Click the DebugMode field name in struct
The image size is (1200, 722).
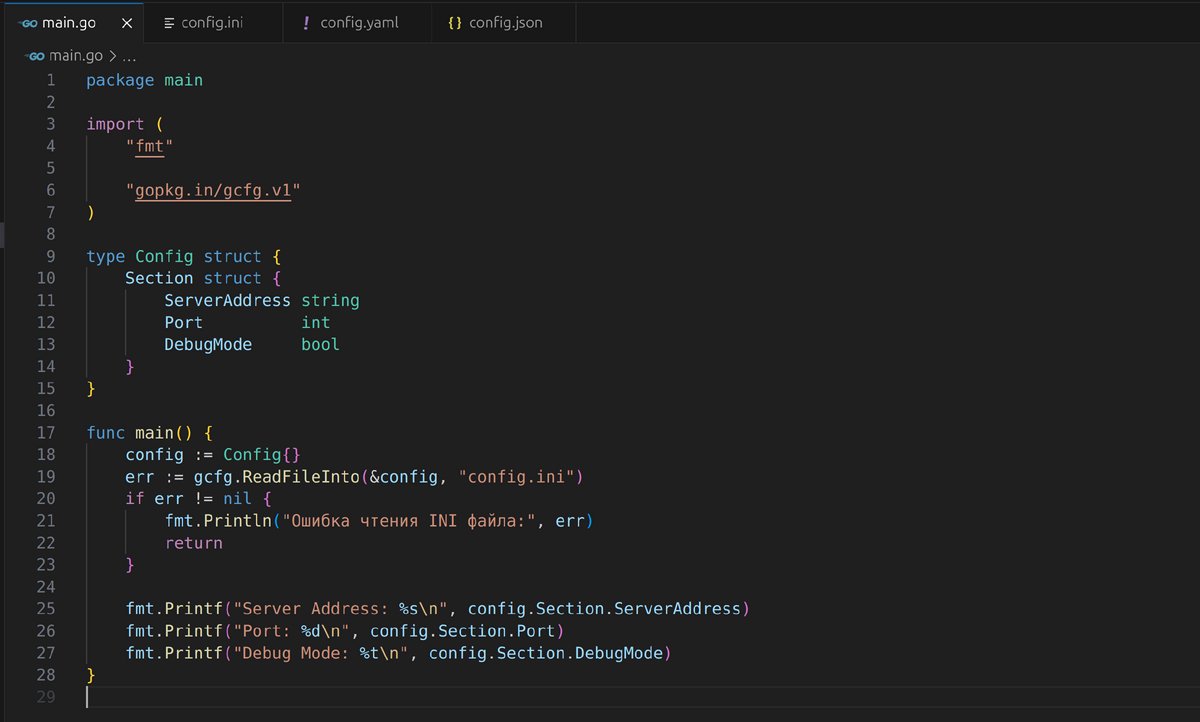click(x=208, y=344)
